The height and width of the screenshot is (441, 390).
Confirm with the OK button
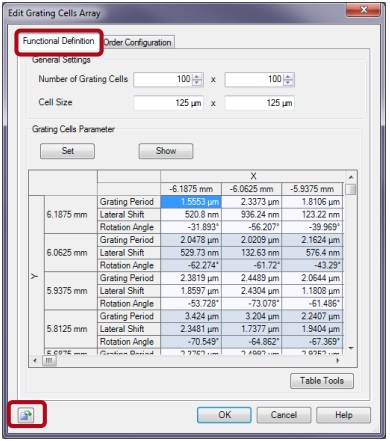224,415
